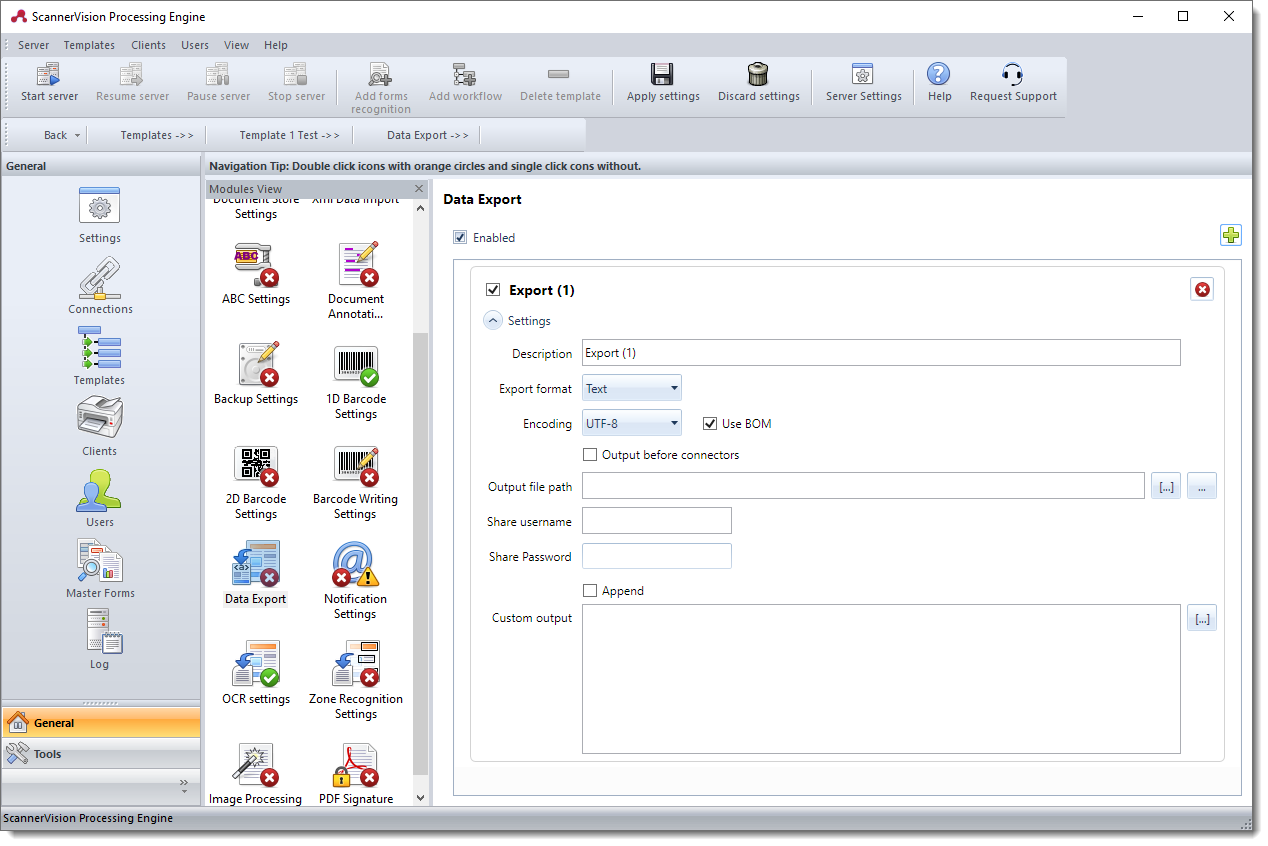
Task: Click in the Share username field
Action: pyautogui.click(x=657, y=521)
